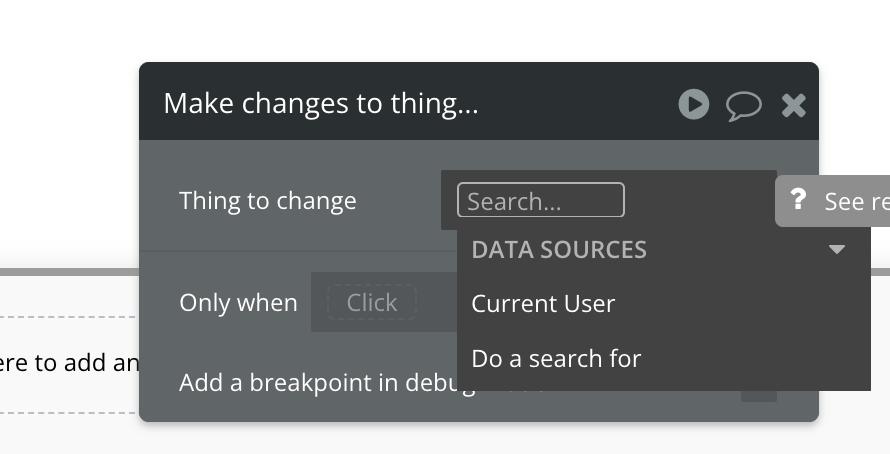This screenshot has width=890, height=454.
Task: Click the Only when condition box
Action: coord(372,303)
